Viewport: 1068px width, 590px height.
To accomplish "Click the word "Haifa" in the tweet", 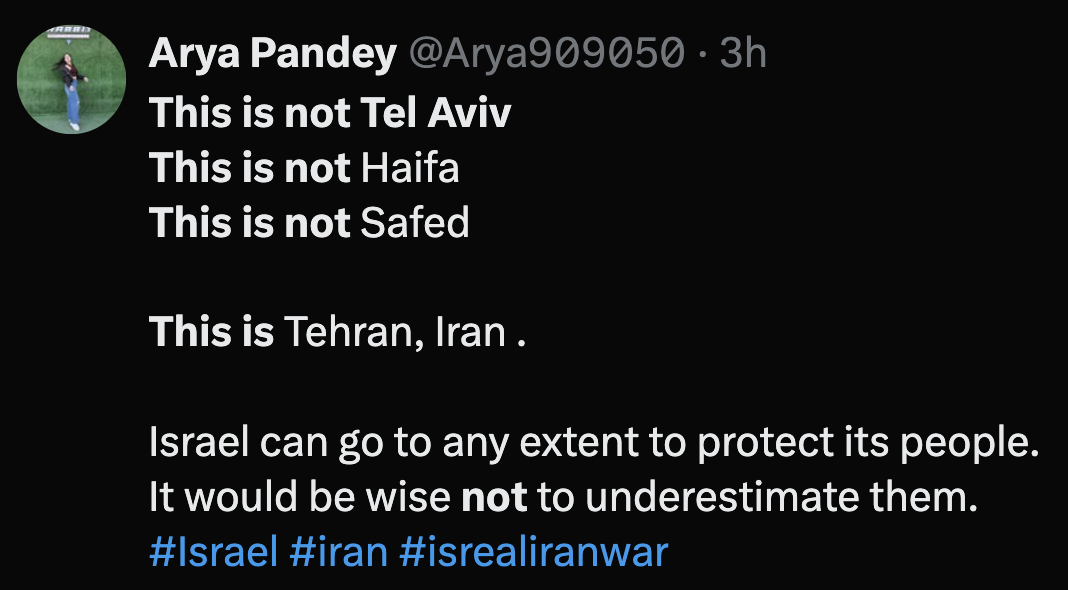I will 410,168.
